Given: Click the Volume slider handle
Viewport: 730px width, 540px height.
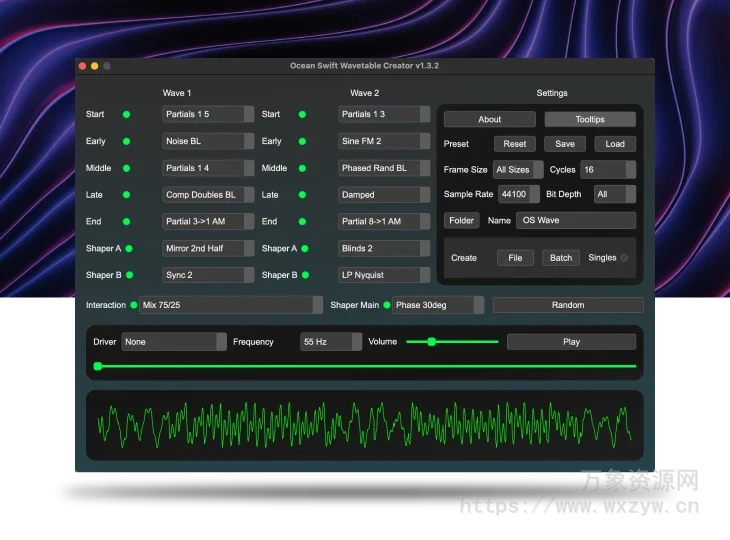Looking at the screenshot, I should [x=432, y=342].
